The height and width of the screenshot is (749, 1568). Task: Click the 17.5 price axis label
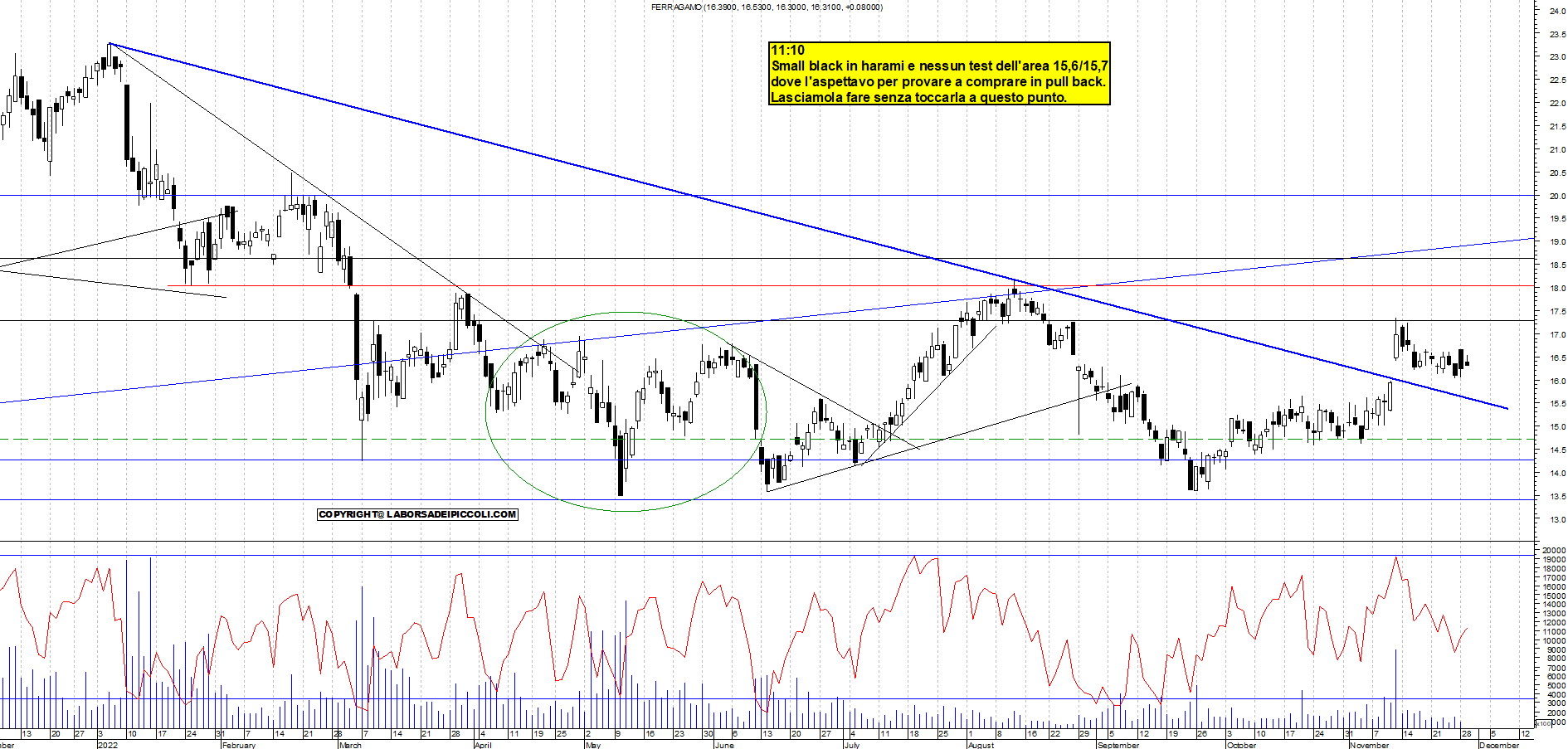click(1557, 312)
